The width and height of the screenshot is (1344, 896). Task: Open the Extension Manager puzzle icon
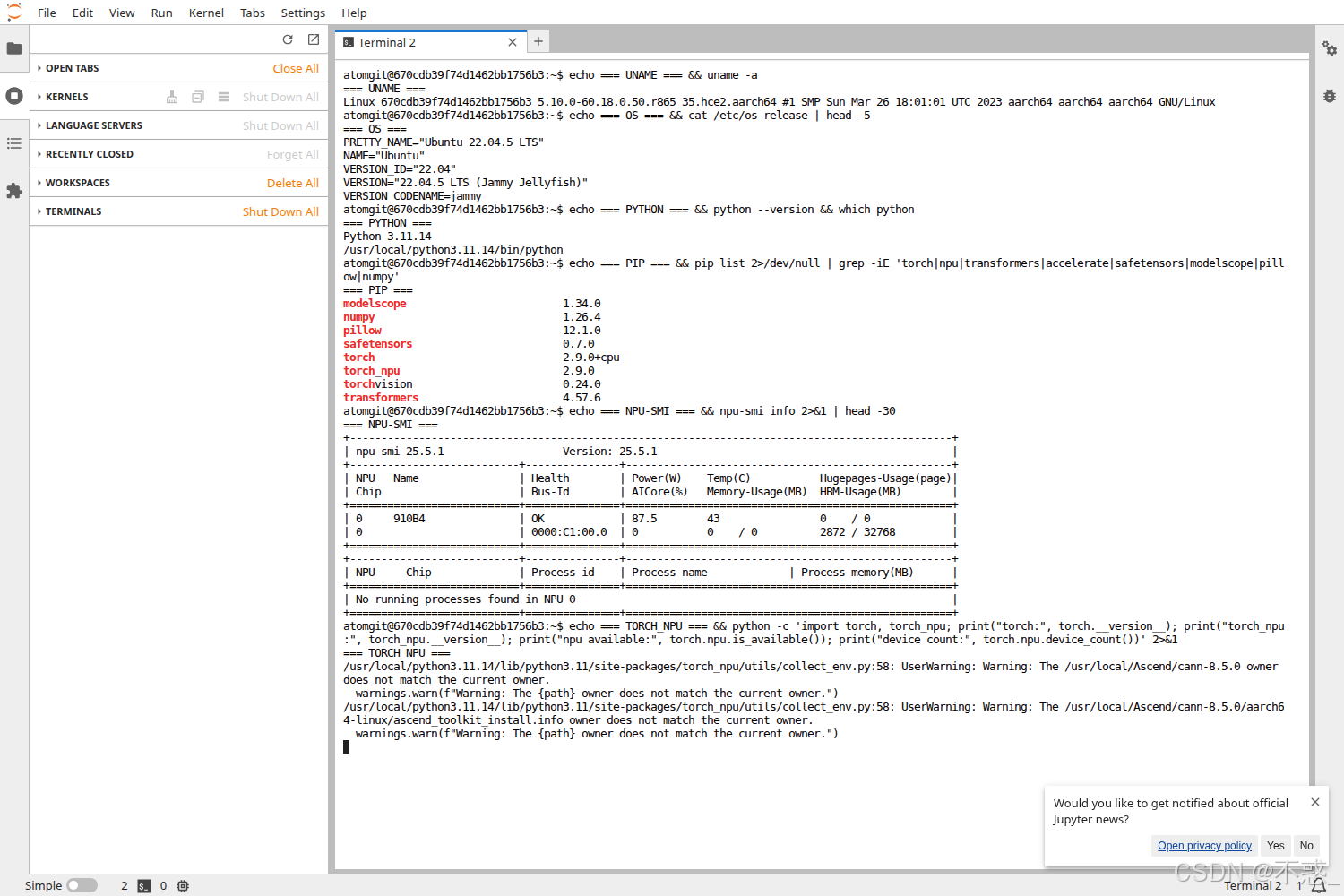tap(14, 191)
